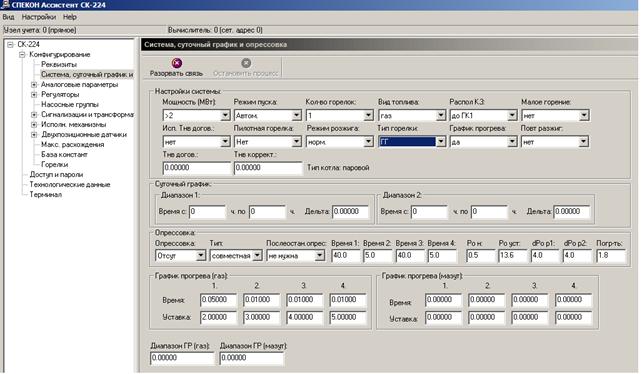The image size is (642, 374).
Task: Click the Тнв догов. input field
Action: point(197,168)
